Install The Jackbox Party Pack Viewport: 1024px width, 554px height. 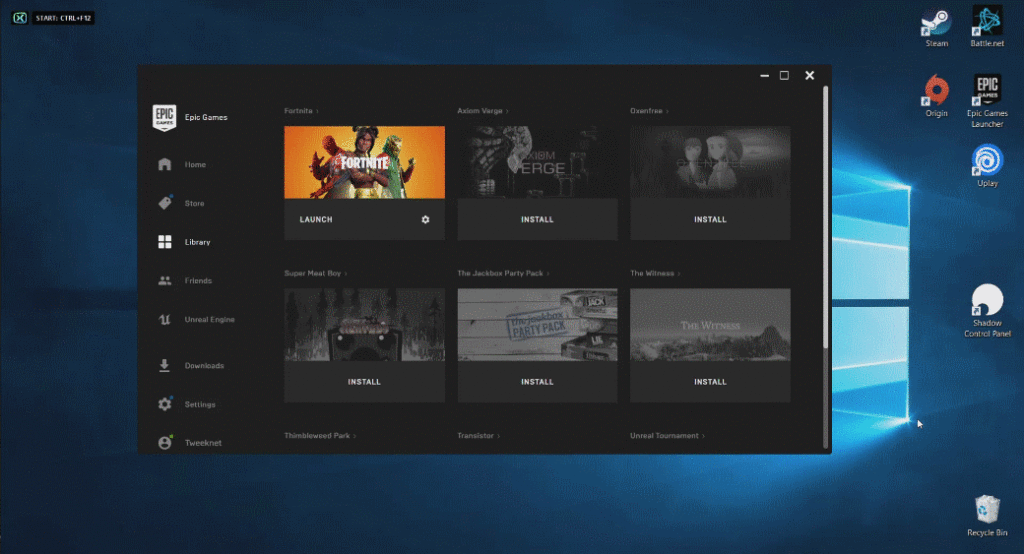537,382
